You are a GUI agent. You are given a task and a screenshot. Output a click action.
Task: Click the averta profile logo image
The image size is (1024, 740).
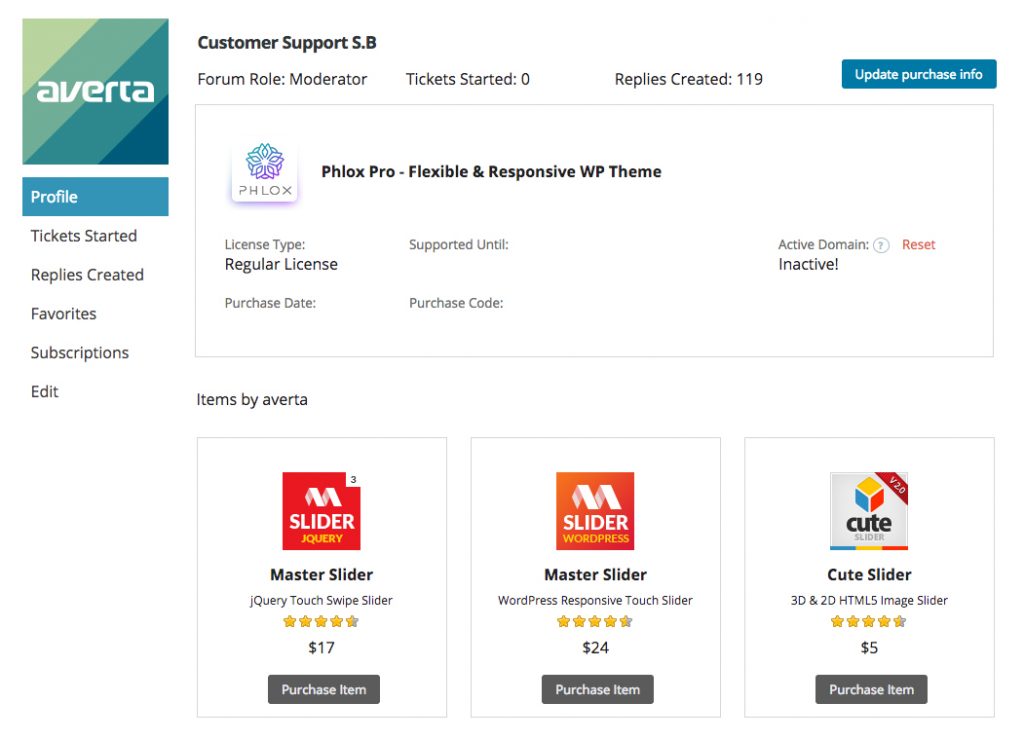point(95,91)
